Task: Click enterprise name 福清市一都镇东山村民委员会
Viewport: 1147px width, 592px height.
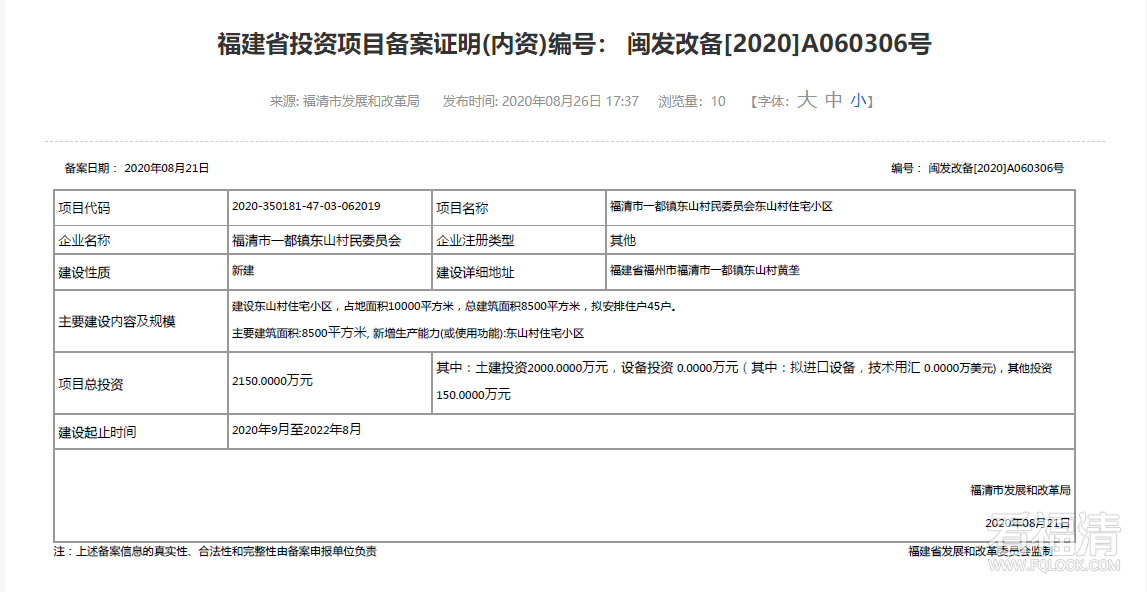Action: 316,240
